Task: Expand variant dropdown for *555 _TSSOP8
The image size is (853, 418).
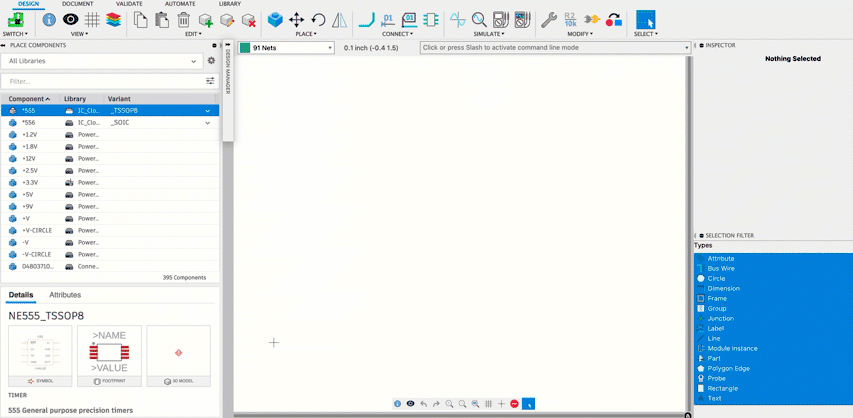Action: pyautogui.click(x=207, y=111)
